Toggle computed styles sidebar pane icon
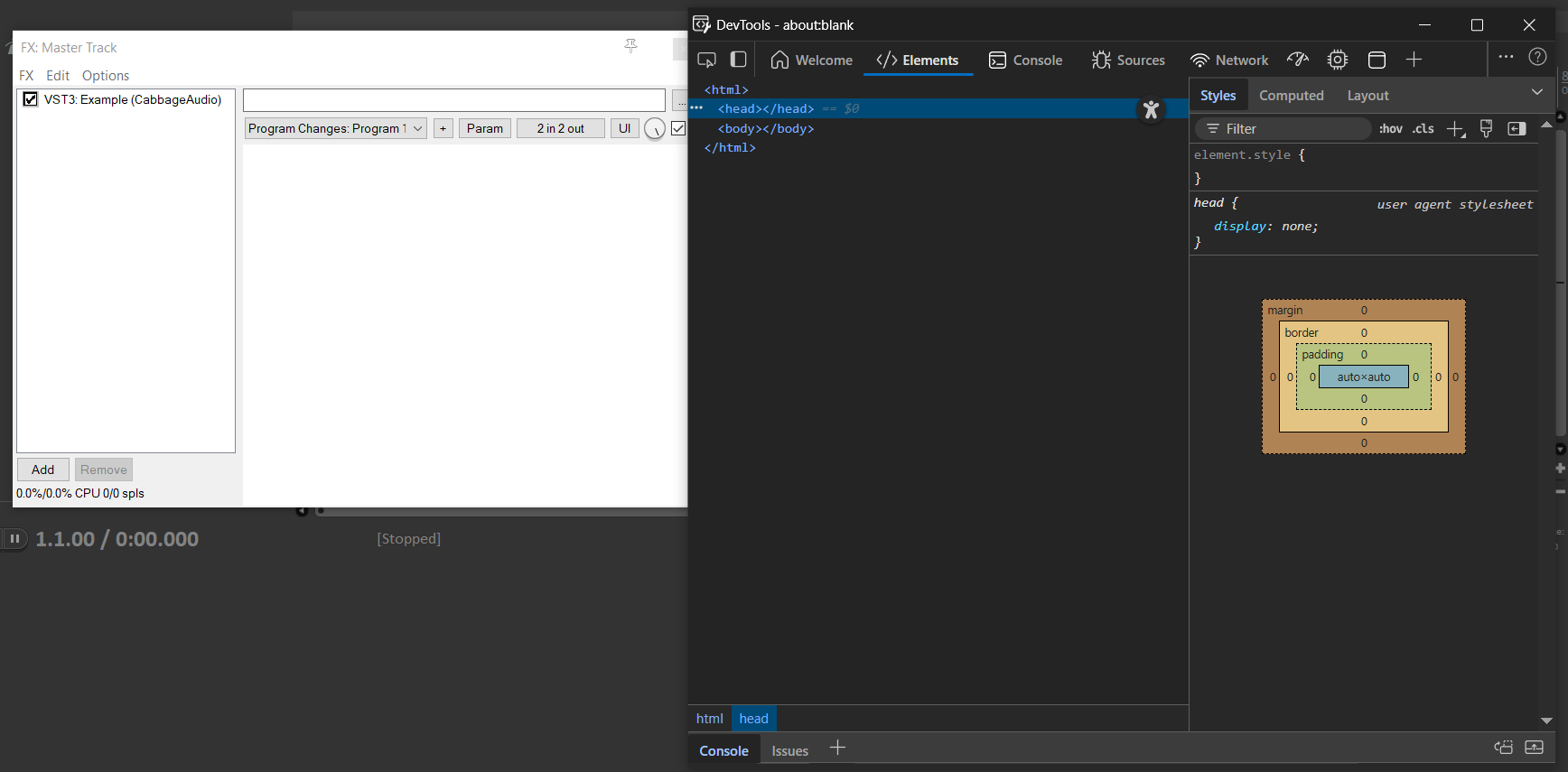 pos(1517,129)
